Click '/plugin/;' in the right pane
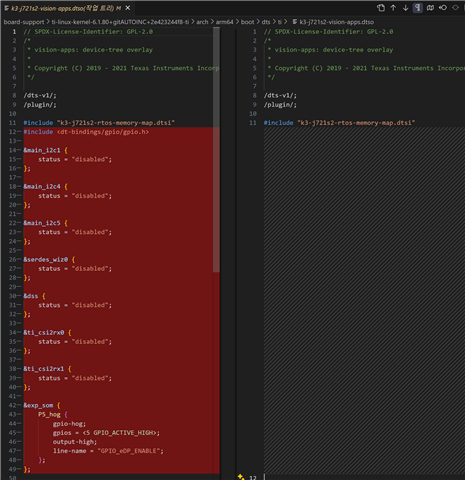Viewport: 465px width, 480px height. (x=280, y=105)
